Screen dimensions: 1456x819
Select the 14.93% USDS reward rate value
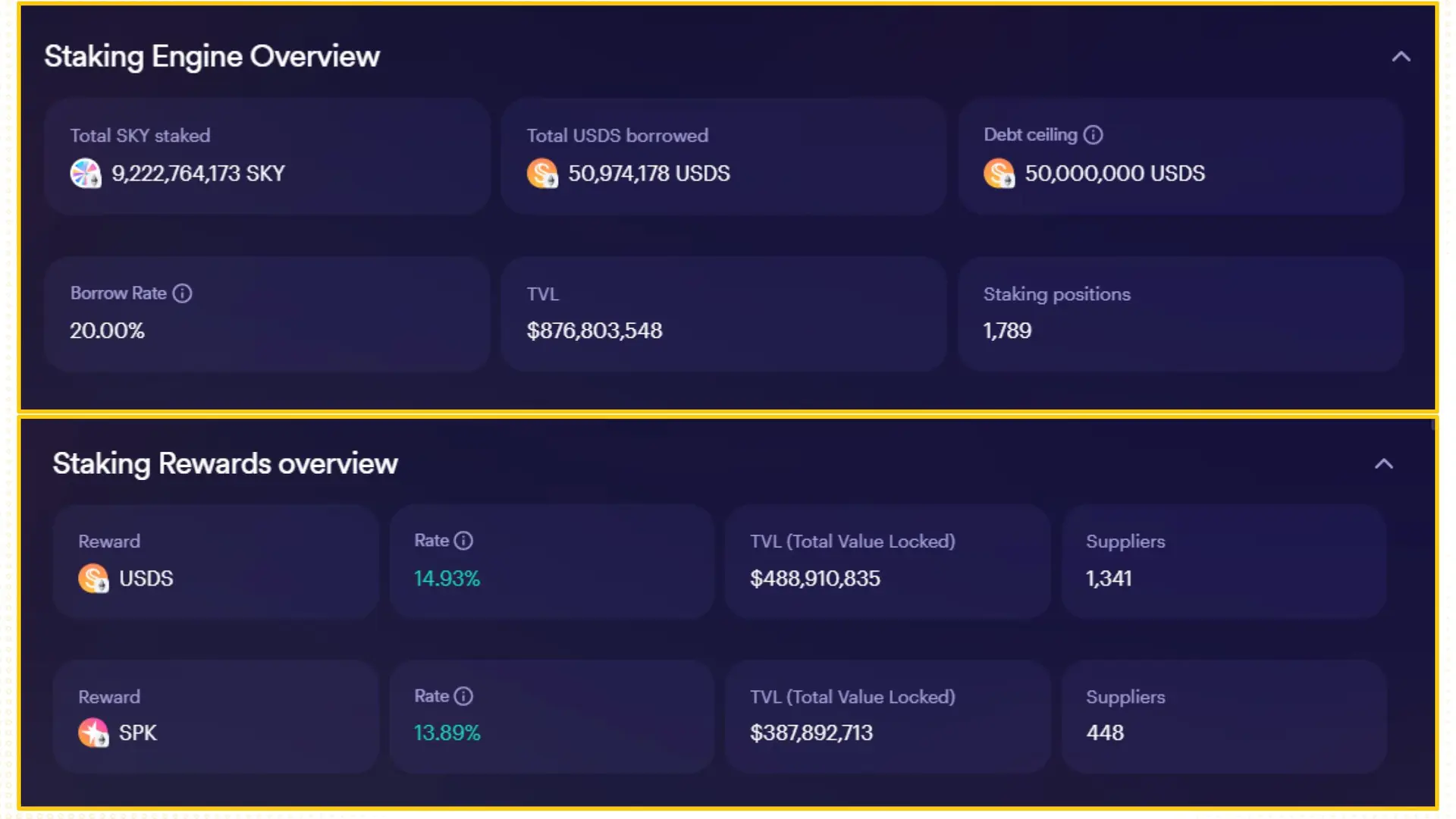pos(447,579)
